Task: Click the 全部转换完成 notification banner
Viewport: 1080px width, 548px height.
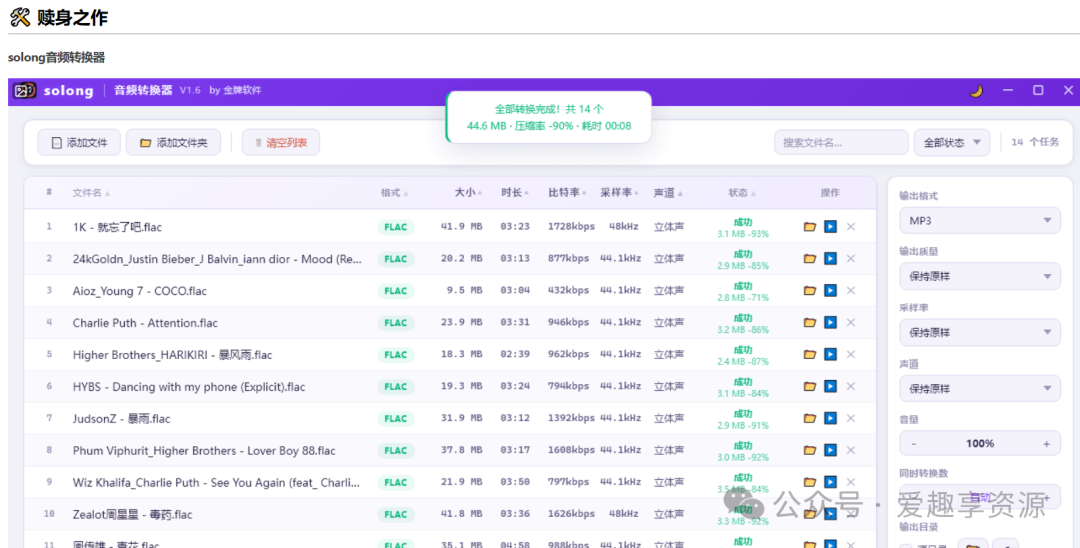Action: [x=549, y=117]
